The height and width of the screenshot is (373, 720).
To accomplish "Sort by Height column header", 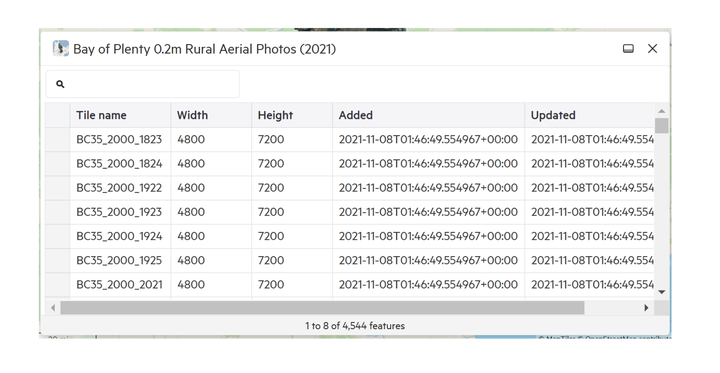I will click(292, 115).
